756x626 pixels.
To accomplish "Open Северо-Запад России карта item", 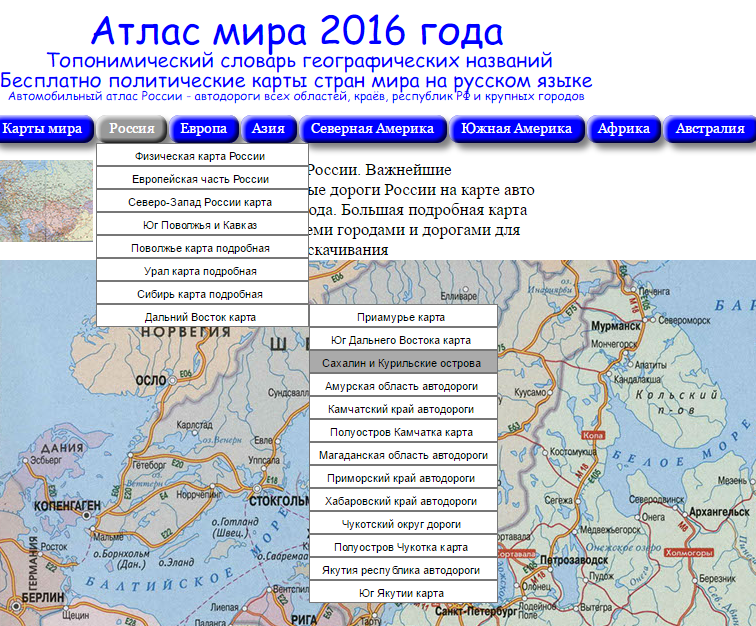I will pyautogui.click(x=202, y=202).
